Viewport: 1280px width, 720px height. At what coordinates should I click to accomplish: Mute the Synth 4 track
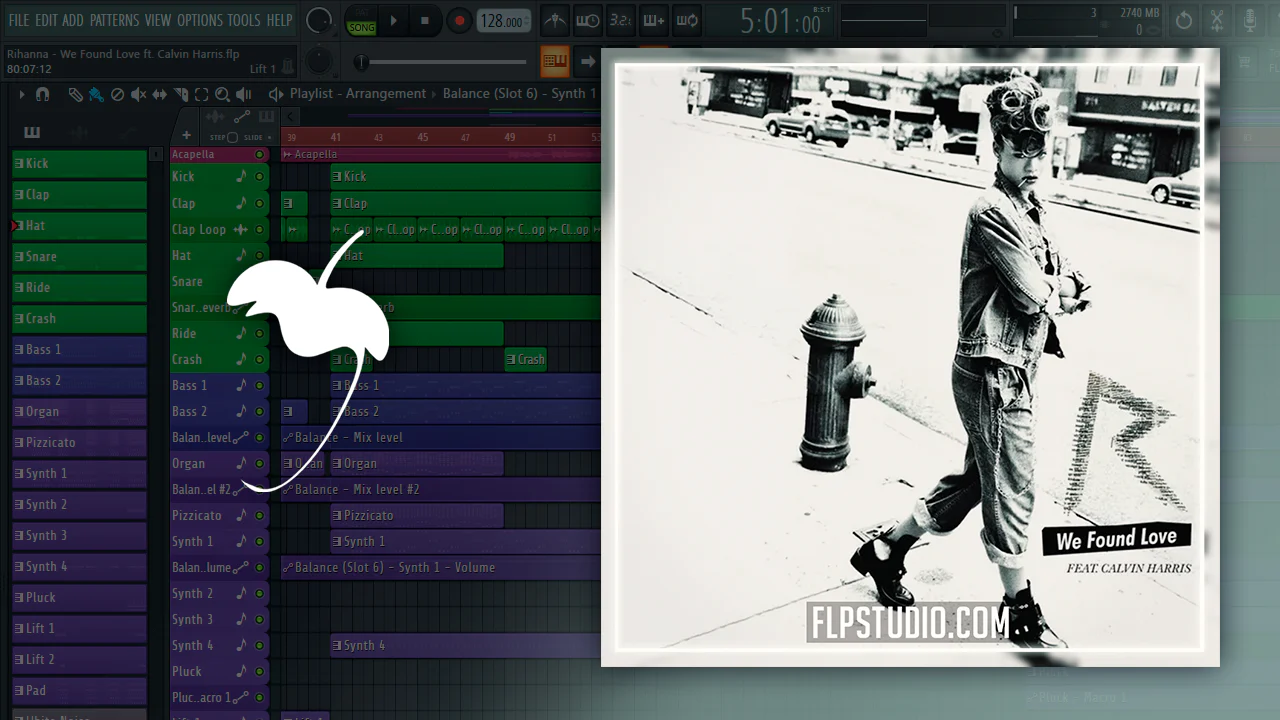point(260,645)
